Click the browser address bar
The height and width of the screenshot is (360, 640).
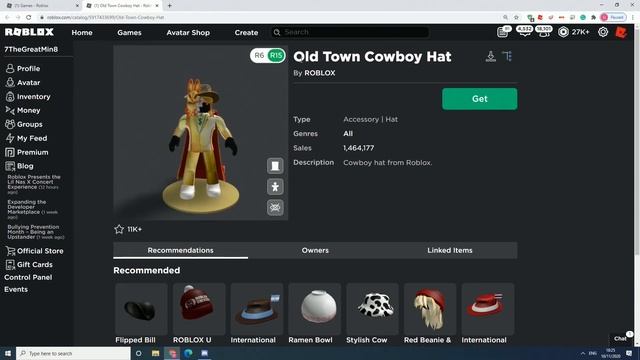coord(269,18)
